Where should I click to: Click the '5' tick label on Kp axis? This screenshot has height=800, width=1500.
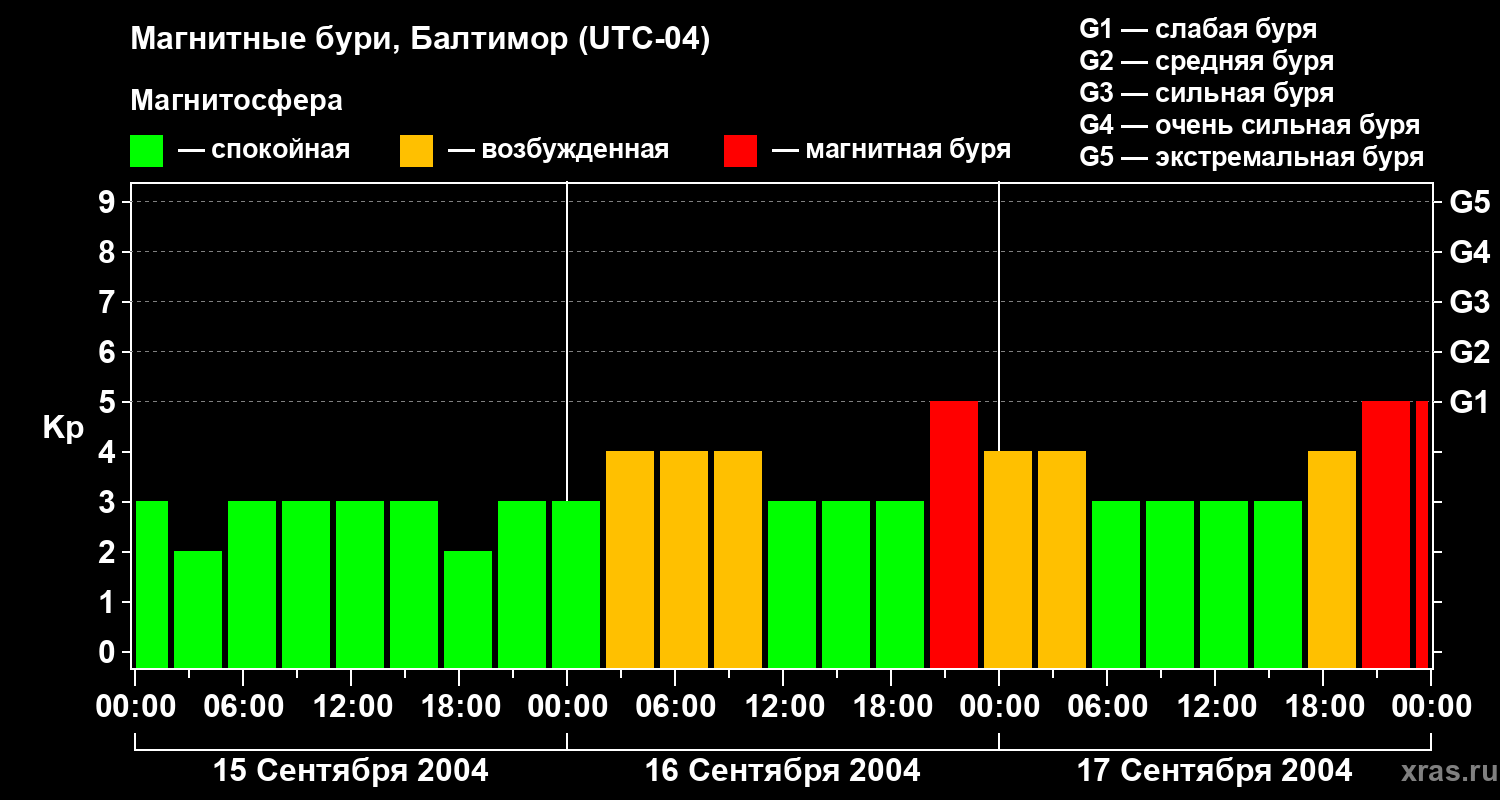click(109, 402)
